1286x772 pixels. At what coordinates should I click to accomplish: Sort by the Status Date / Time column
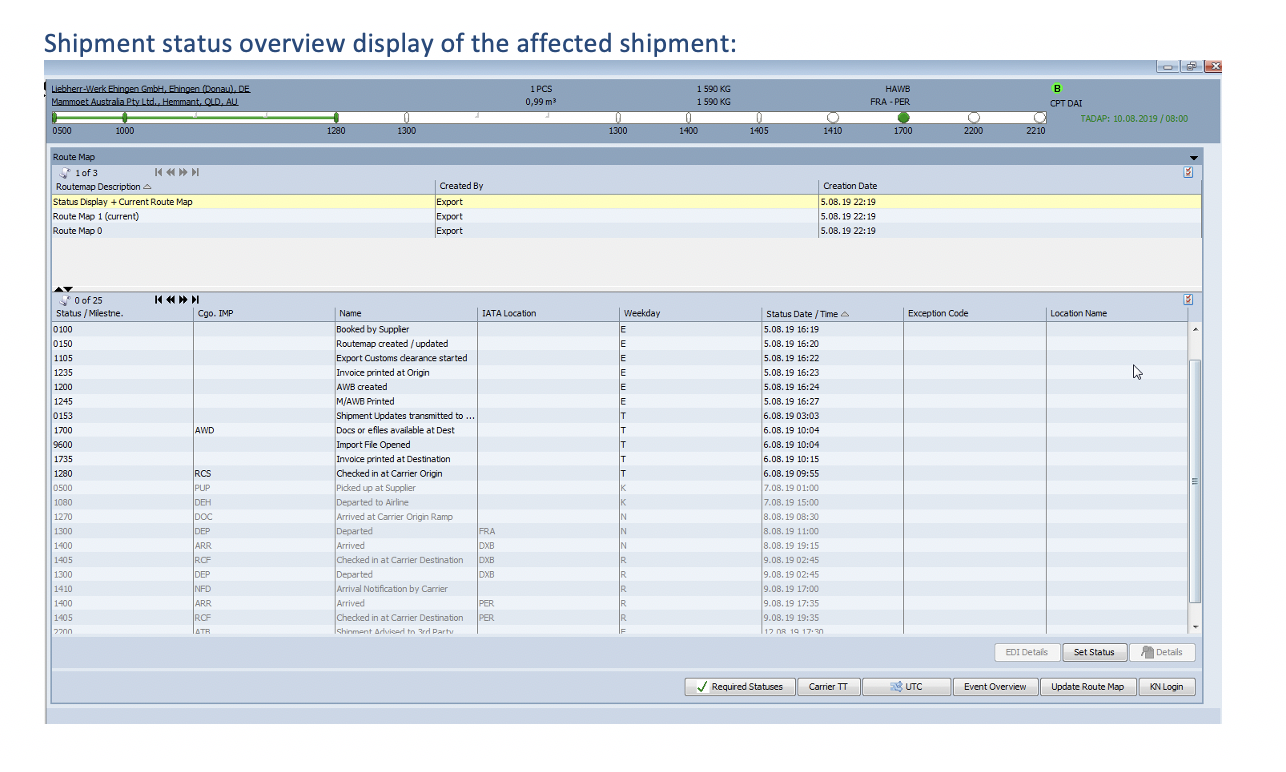(x=800, y=312)
